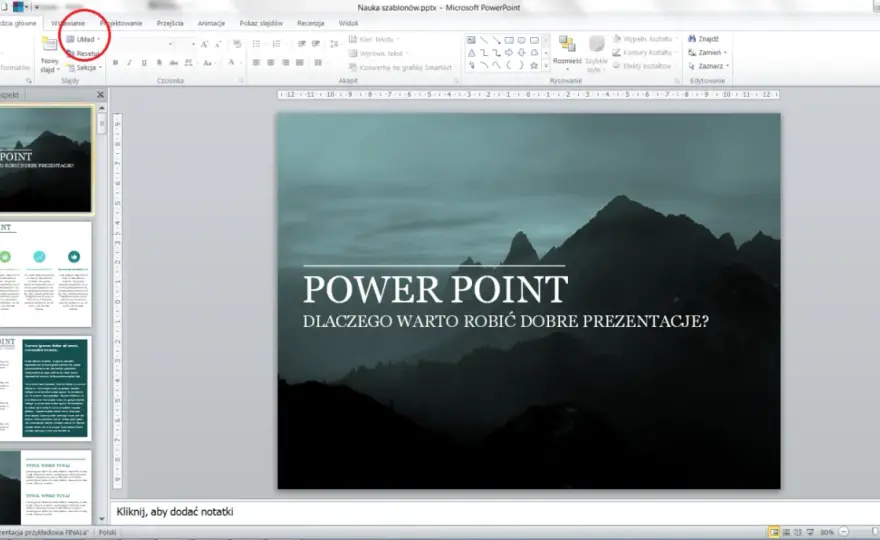Open Rozmieść arrange options
Viewport: 880px width, 540px height.
[x=567, y=53]
